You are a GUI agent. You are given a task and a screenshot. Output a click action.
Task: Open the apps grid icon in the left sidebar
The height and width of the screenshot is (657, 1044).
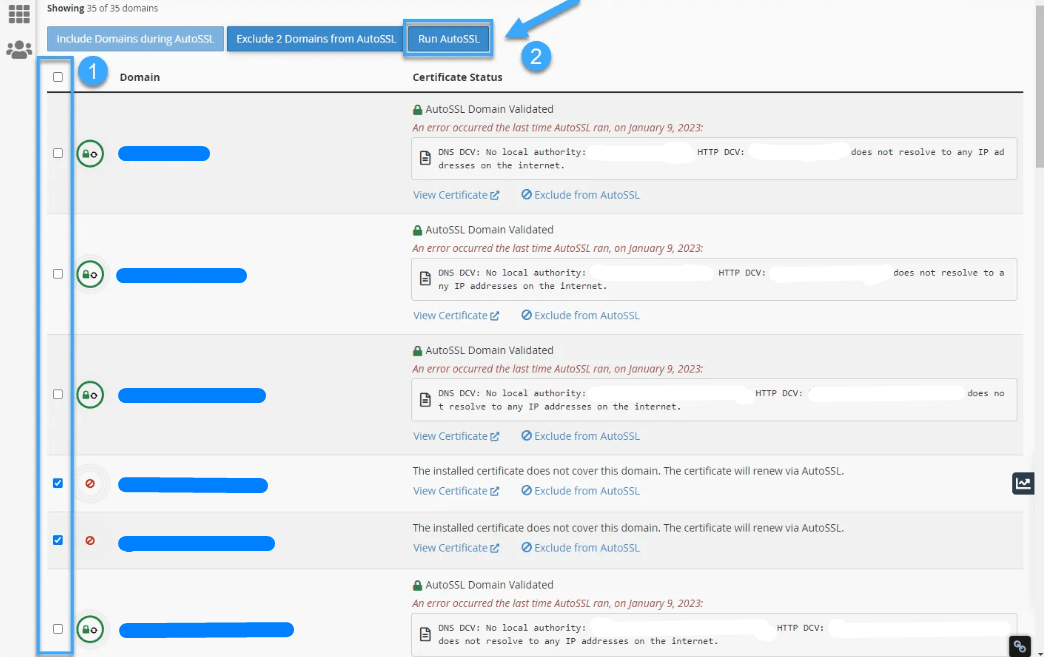[x=18, y=14]
